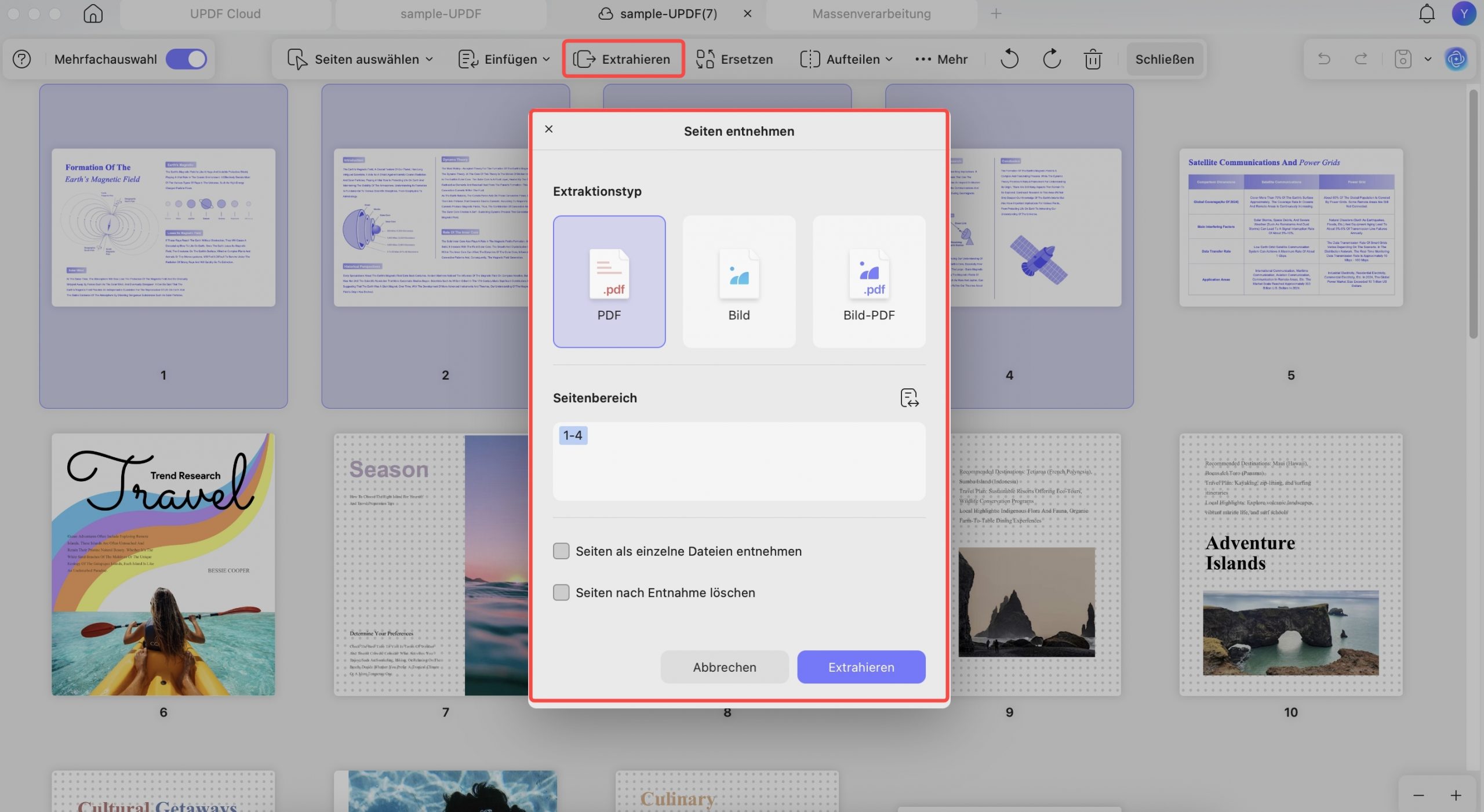
Task: Select page 10 Adventure Islands thumbnail
Action: 1291,565
